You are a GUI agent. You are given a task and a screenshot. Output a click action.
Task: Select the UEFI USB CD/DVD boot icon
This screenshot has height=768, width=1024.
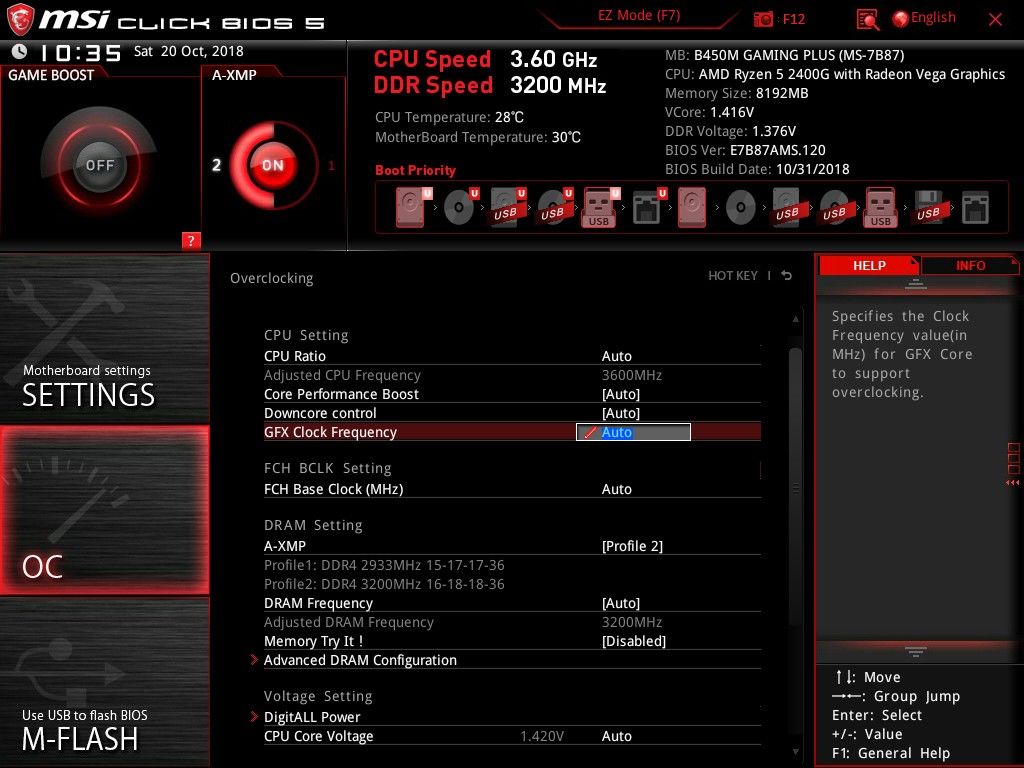554,208
